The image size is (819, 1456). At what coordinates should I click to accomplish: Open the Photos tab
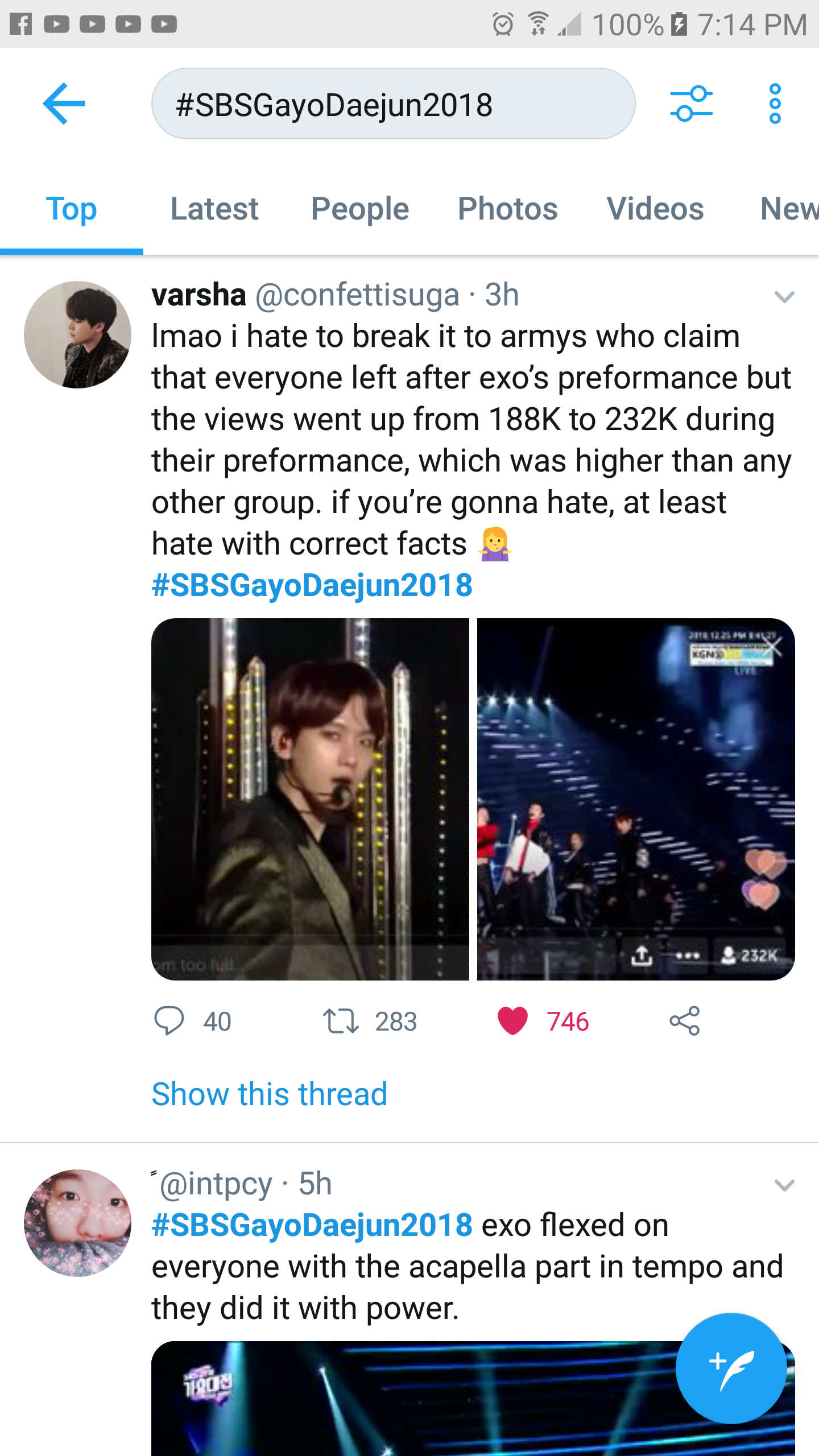tap(508, 209)
